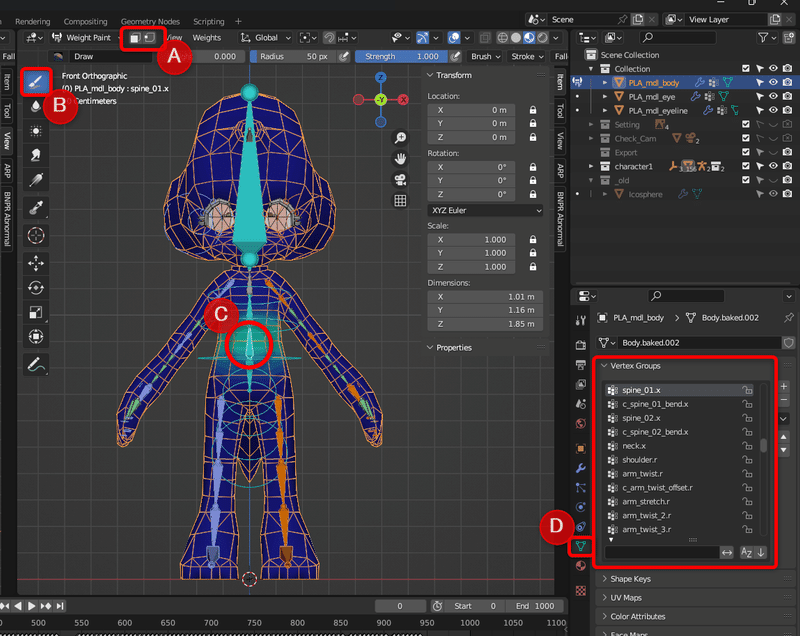Select the Transform tool

click(36, 337)
